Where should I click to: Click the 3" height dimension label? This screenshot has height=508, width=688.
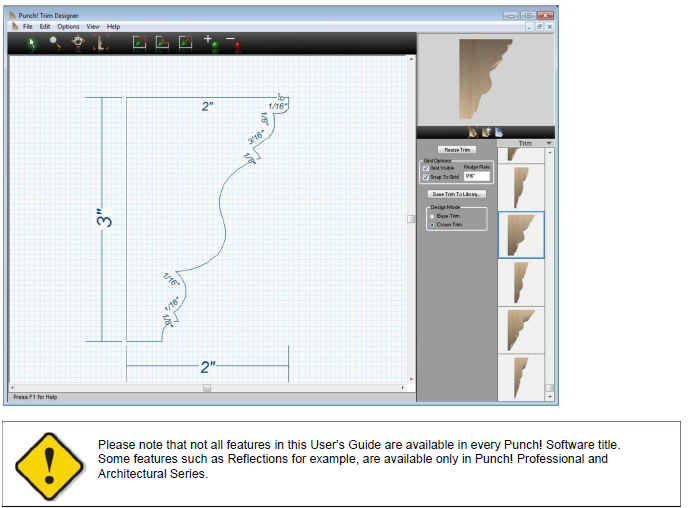[x=104, y=218]
